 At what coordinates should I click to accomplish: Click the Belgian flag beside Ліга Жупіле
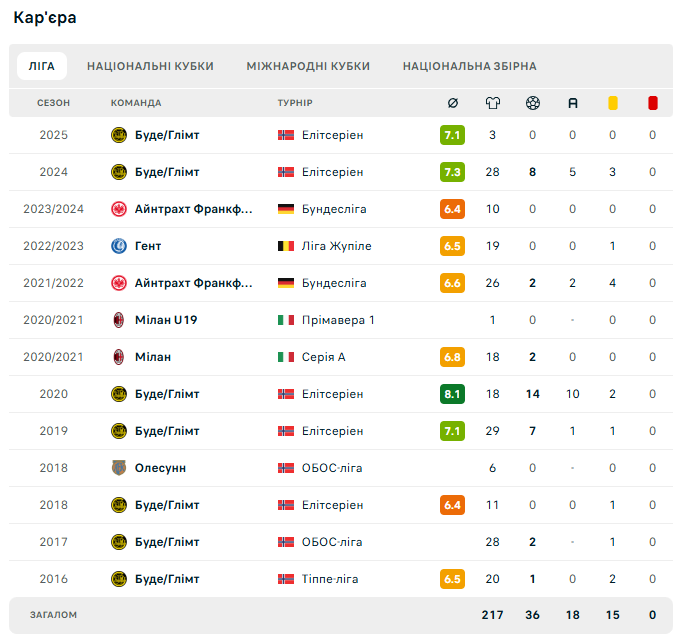click(286, 246)
